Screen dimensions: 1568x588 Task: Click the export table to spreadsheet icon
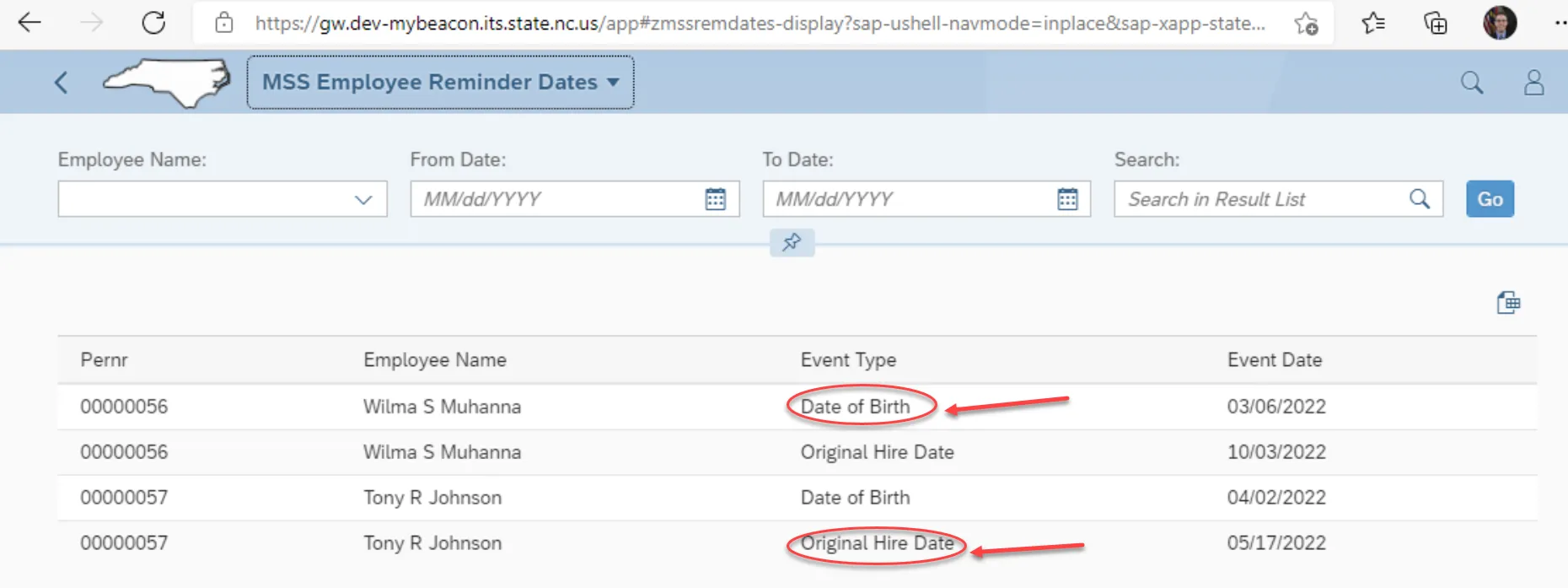(1508, 303)
